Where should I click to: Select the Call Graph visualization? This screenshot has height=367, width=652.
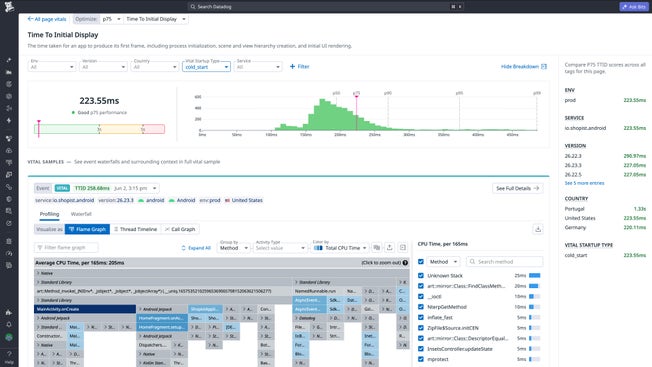pos(180,229)
